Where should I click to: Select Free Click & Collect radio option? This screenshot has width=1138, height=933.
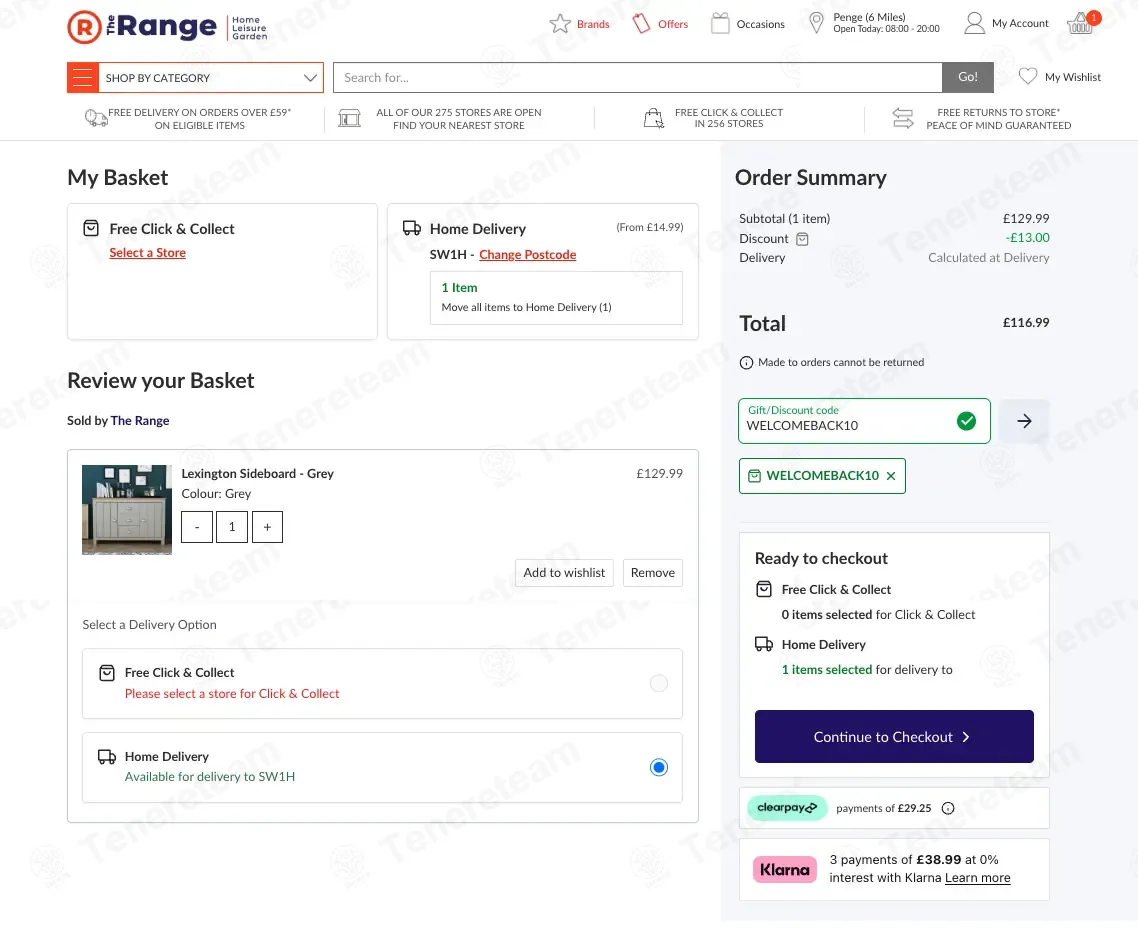[658, 683]
